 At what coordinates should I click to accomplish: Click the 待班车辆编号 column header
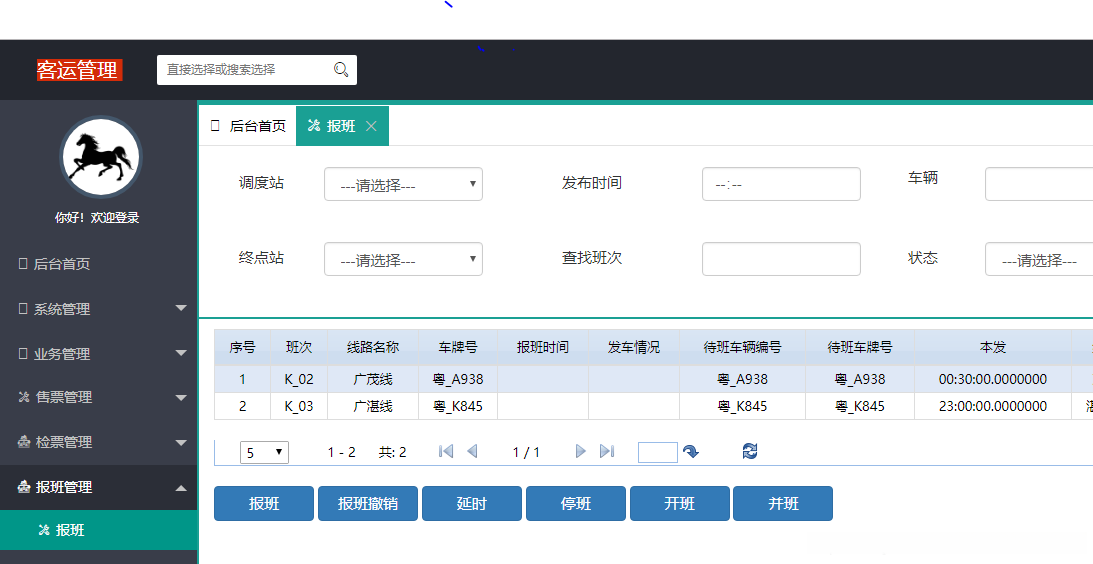pyautogui.click(x=742, y=347)
